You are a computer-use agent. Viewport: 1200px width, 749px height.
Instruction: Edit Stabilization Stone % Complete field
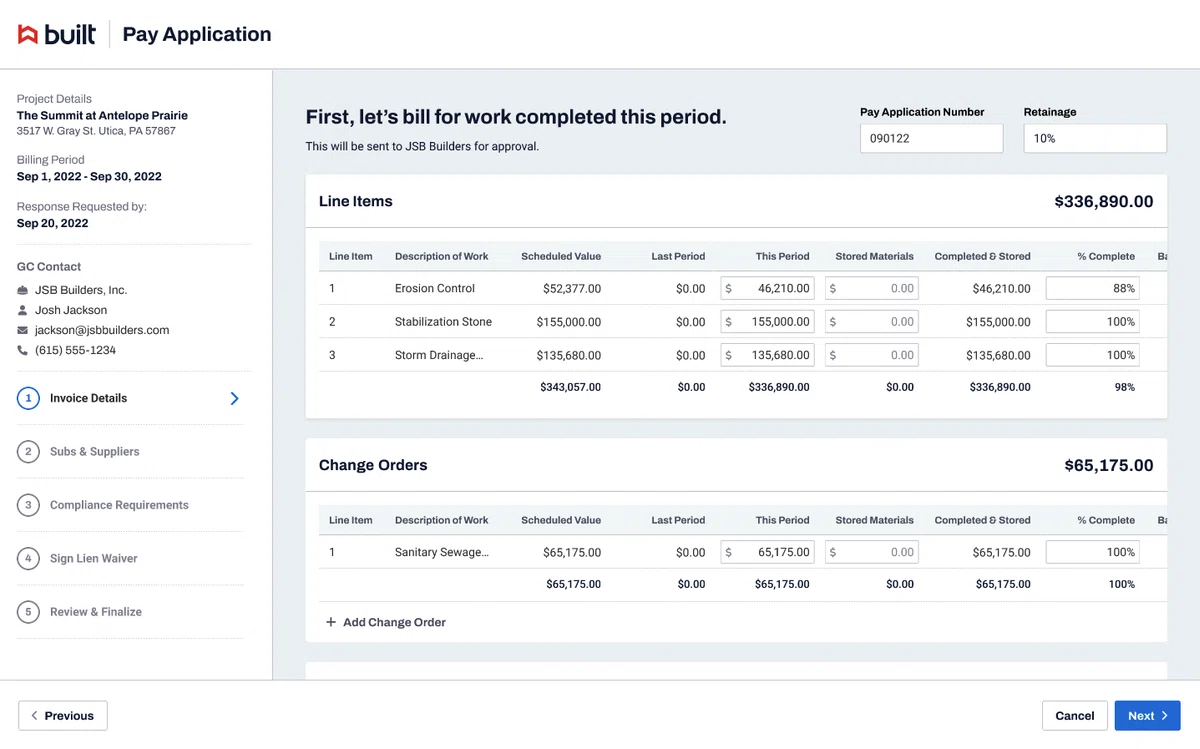click(x=1093, y=322)
